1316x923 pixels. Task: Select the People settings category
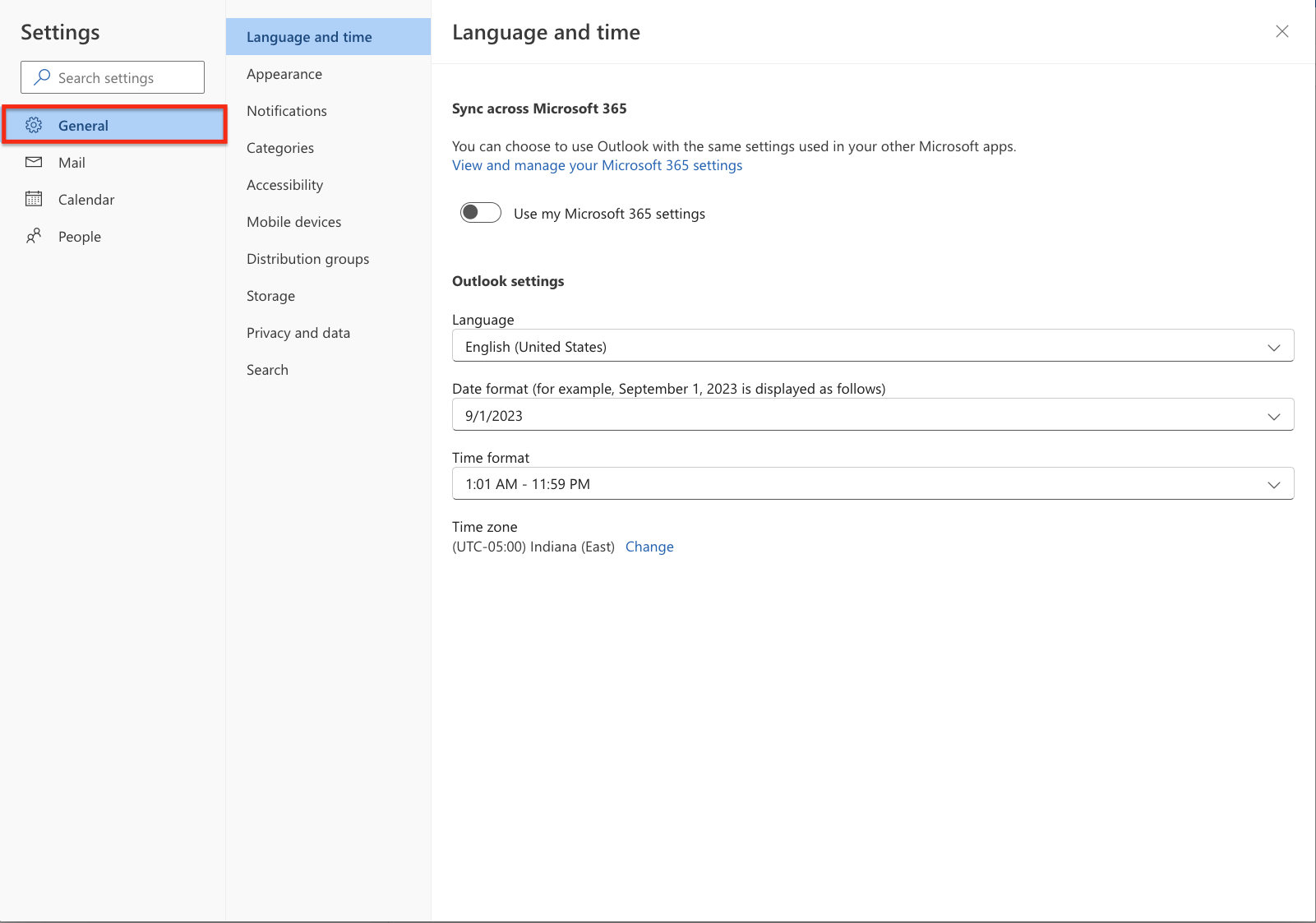coord(114,236)
